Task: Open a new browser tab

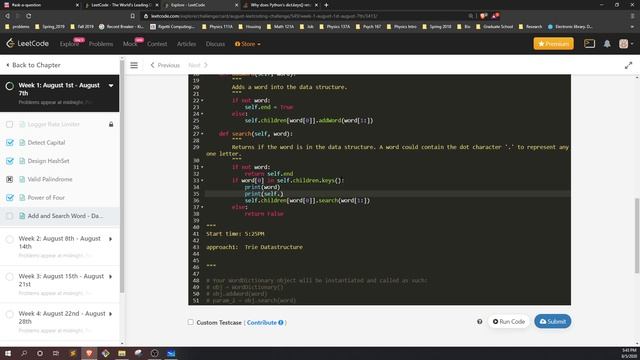Action: [326, 5]
